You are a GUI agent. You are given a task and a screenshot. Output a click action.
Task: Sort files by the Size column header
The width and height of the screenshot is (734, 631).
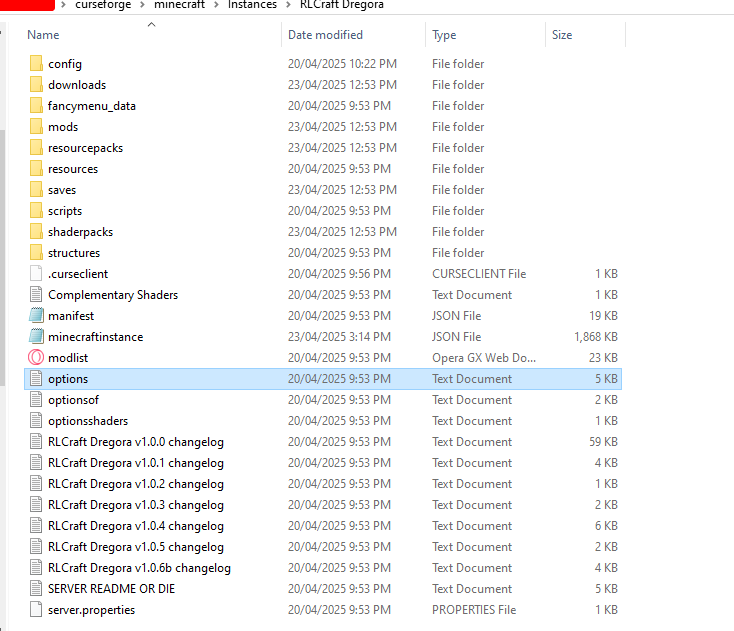pyautogui.click(x=562, y=35)
